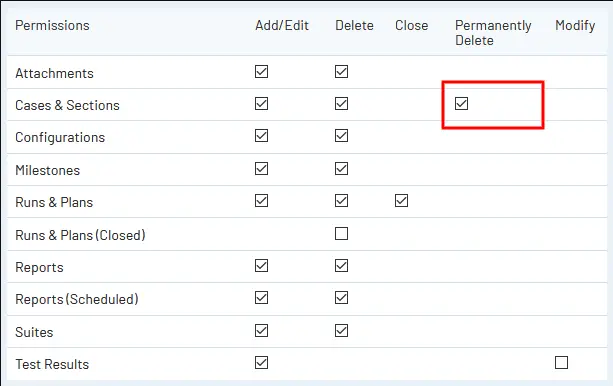Viewport: 613px width, 386px height.
Task: Uncheck Attachments Add/Edit permission checkbox
Action: [261, 72]
